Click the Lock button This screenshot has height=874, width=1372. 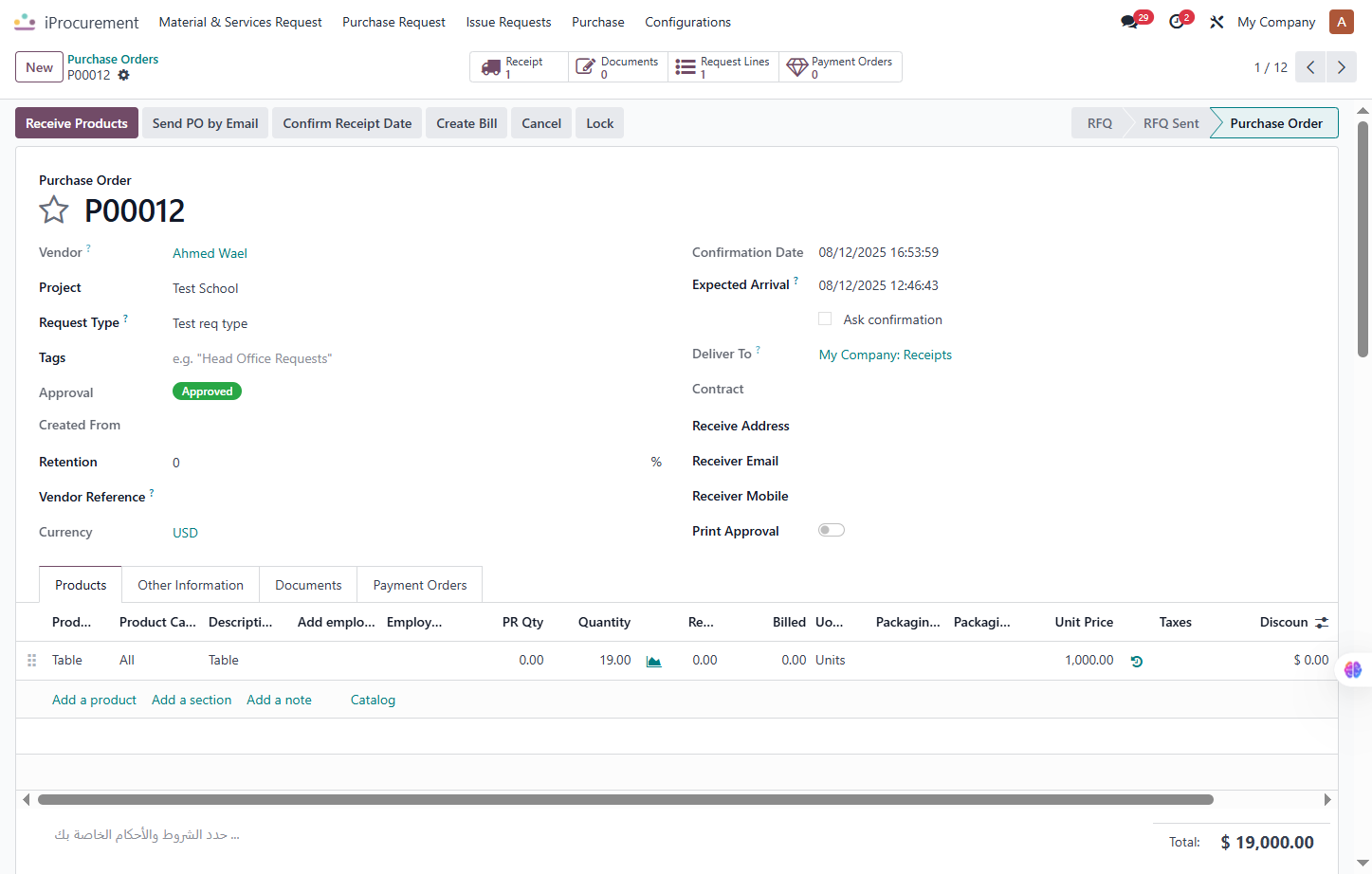click(600, 123)
